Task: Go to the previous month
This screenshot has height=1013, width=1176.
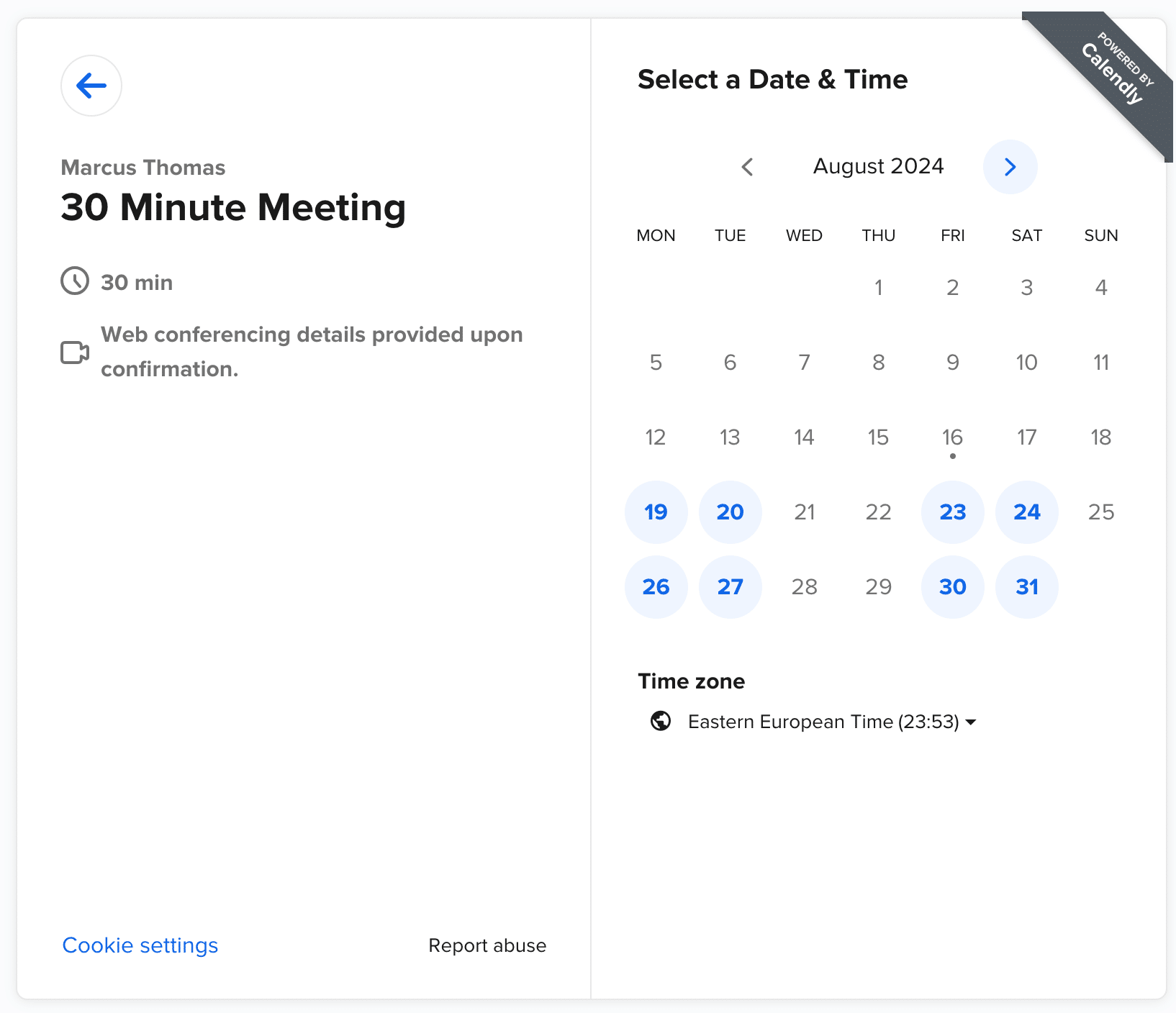Action: click(x=747, y=167)
